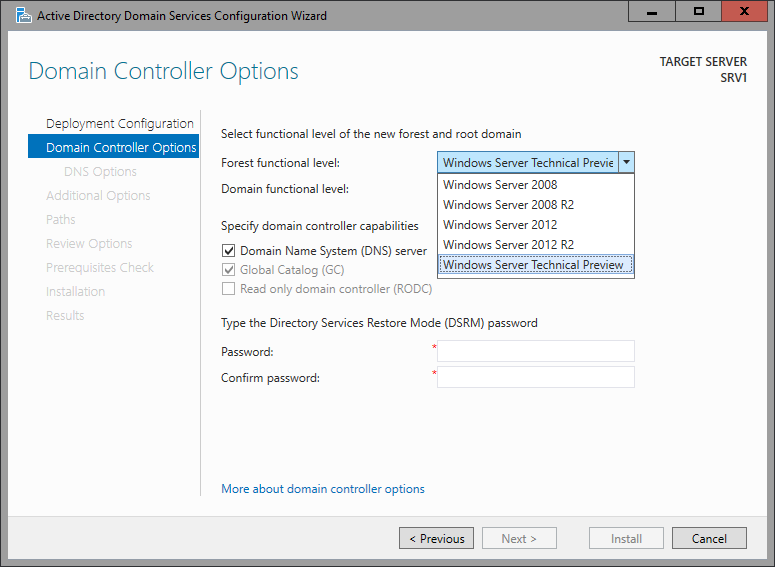Enable Read only domain controller (RODC) checkbox

228,289
